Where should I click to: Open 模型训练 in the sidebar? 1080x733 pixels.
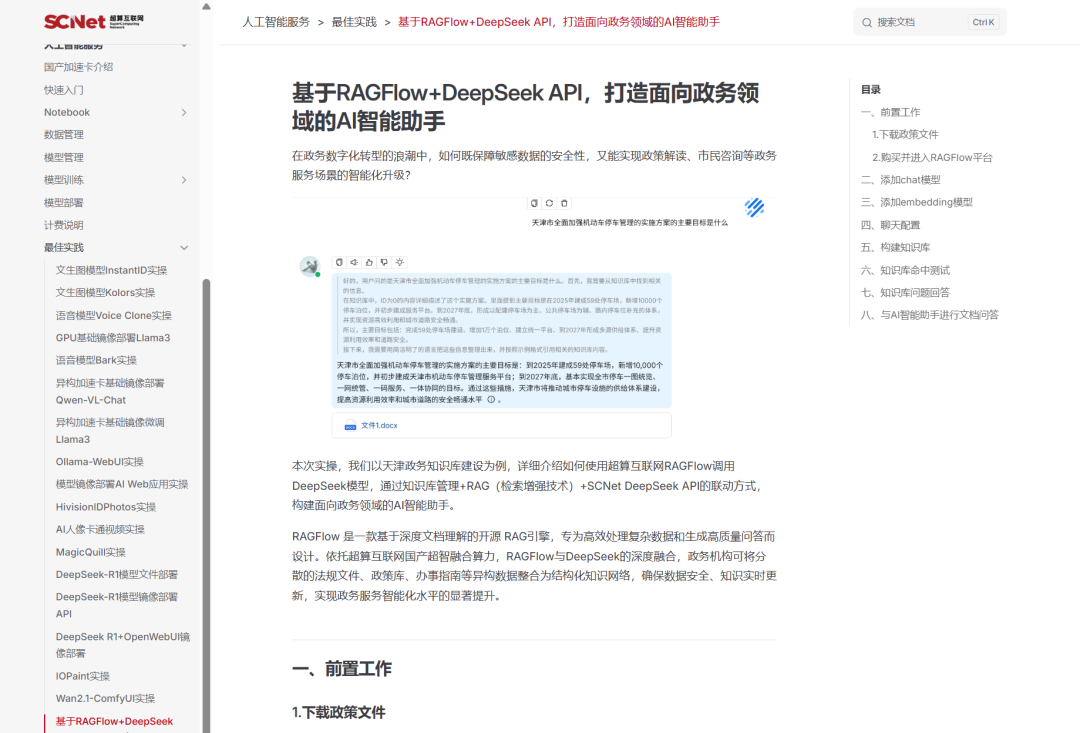pyautogui.click(x=64, y=180)
